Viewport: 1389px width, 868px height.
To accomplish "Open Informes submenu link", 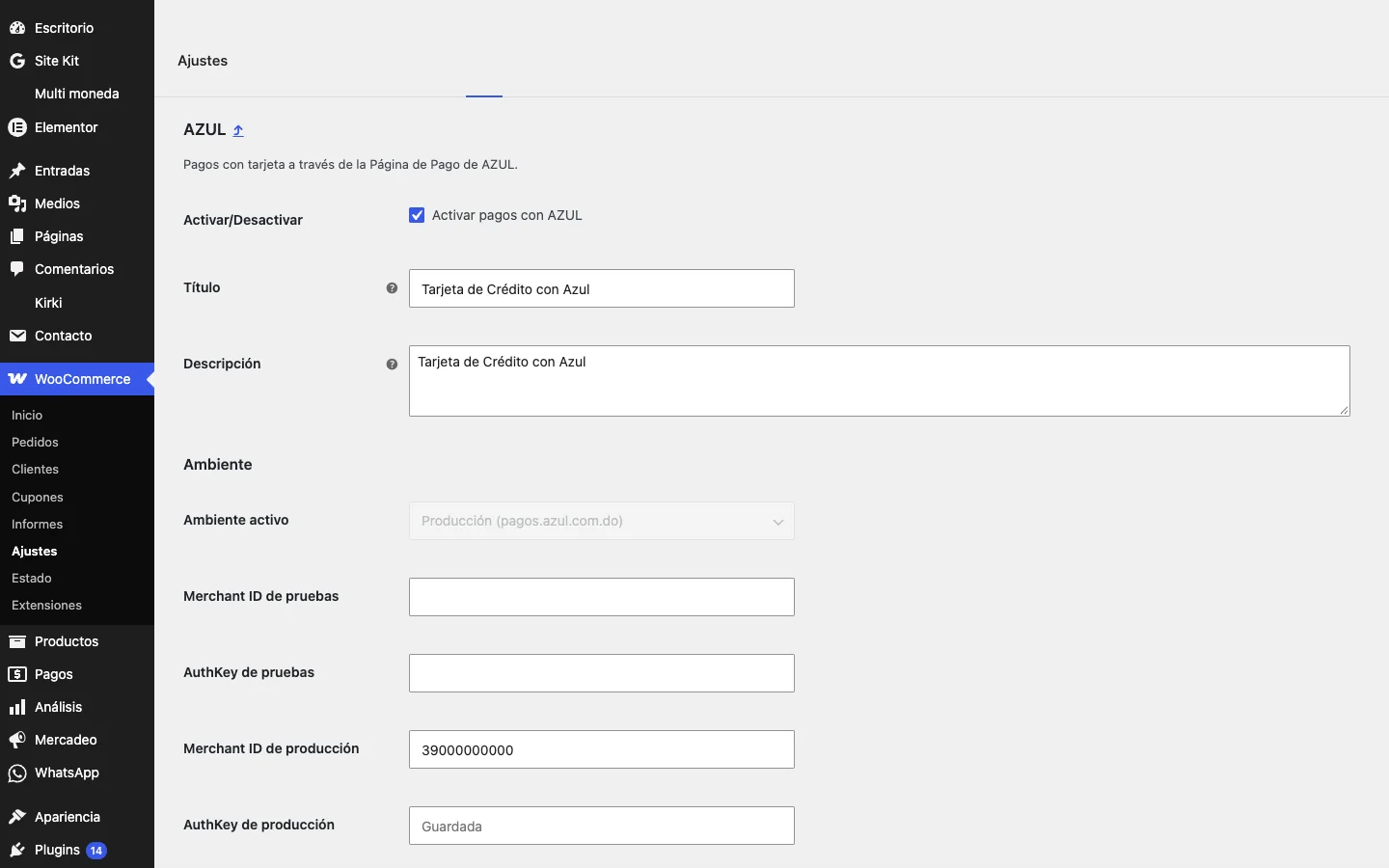I will click(37, 524).
